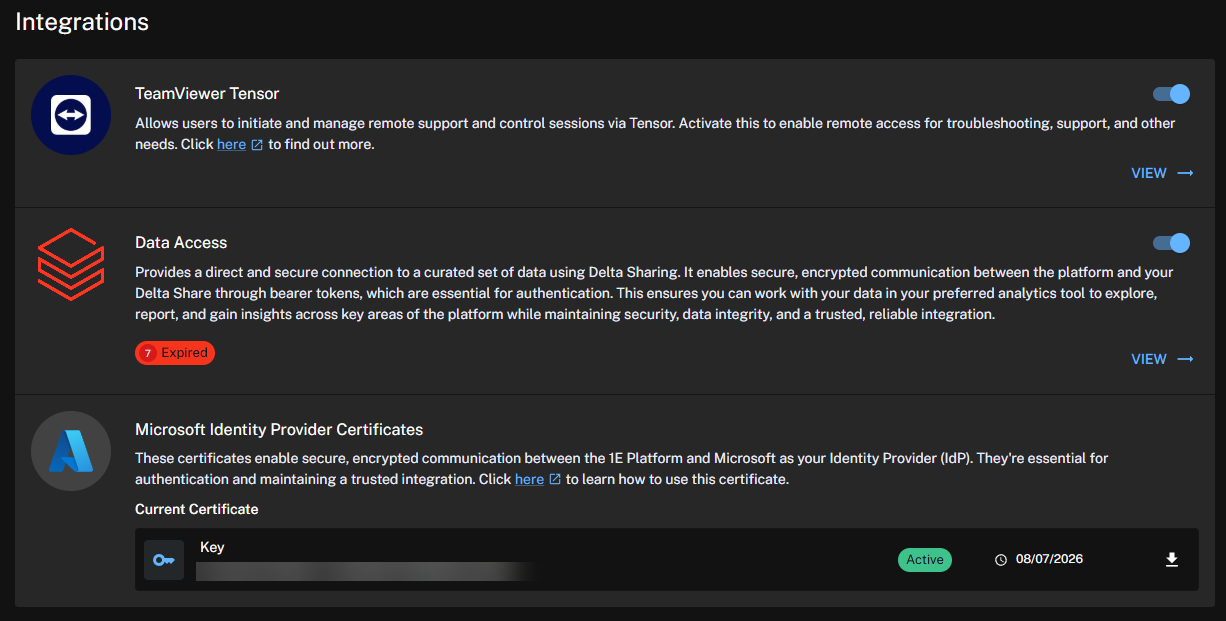Click the Microsoft Azure logo icon
Image resolution: width=1226 pixels, height=621 pixels.
(71, 451)
